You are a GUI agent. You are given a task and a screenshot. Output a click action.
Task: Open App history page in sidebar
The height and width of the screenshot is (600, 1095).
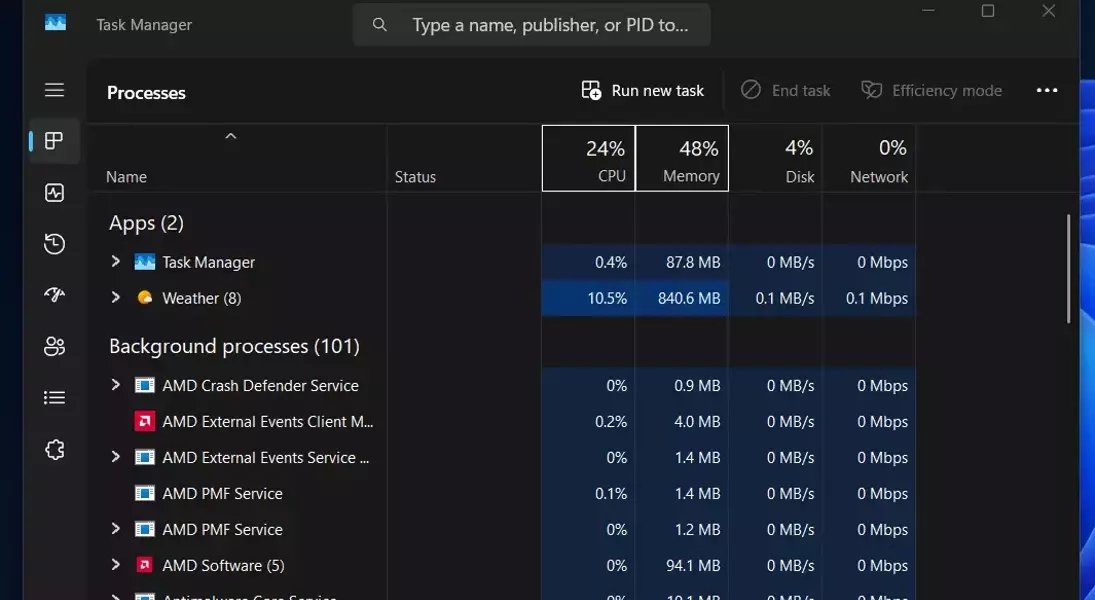point(54,244)
